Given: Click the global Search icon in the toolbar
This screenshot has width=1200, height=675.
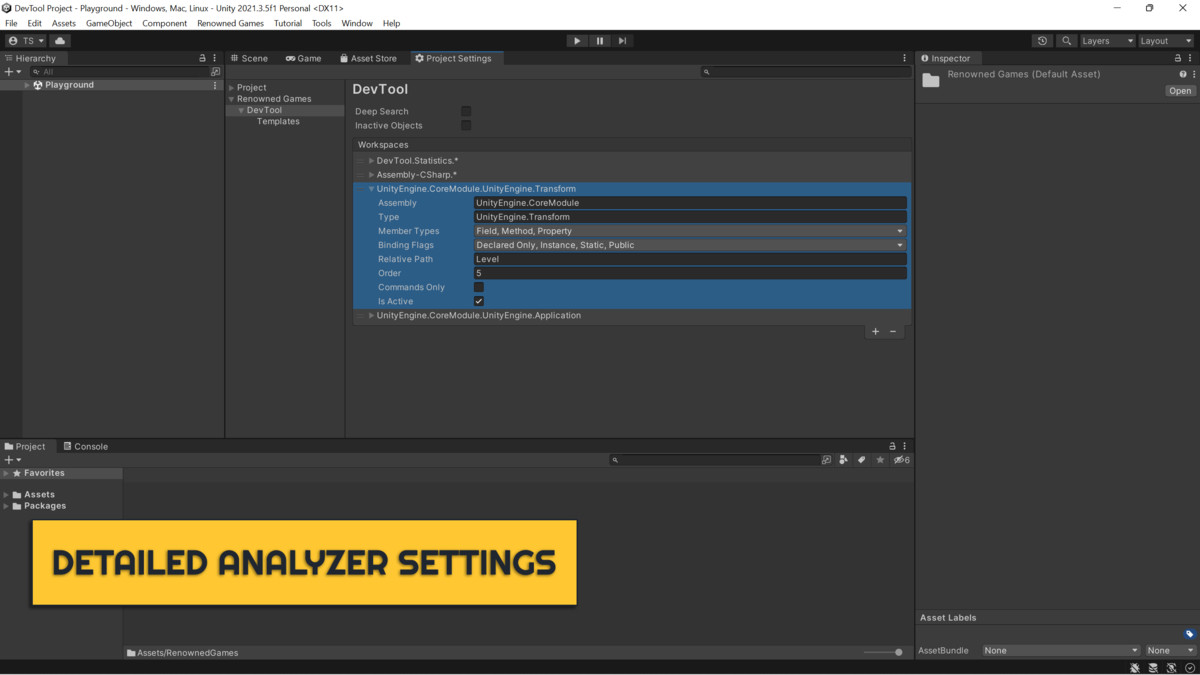Looking at the screenshot, I should (x=1066, y=41).
